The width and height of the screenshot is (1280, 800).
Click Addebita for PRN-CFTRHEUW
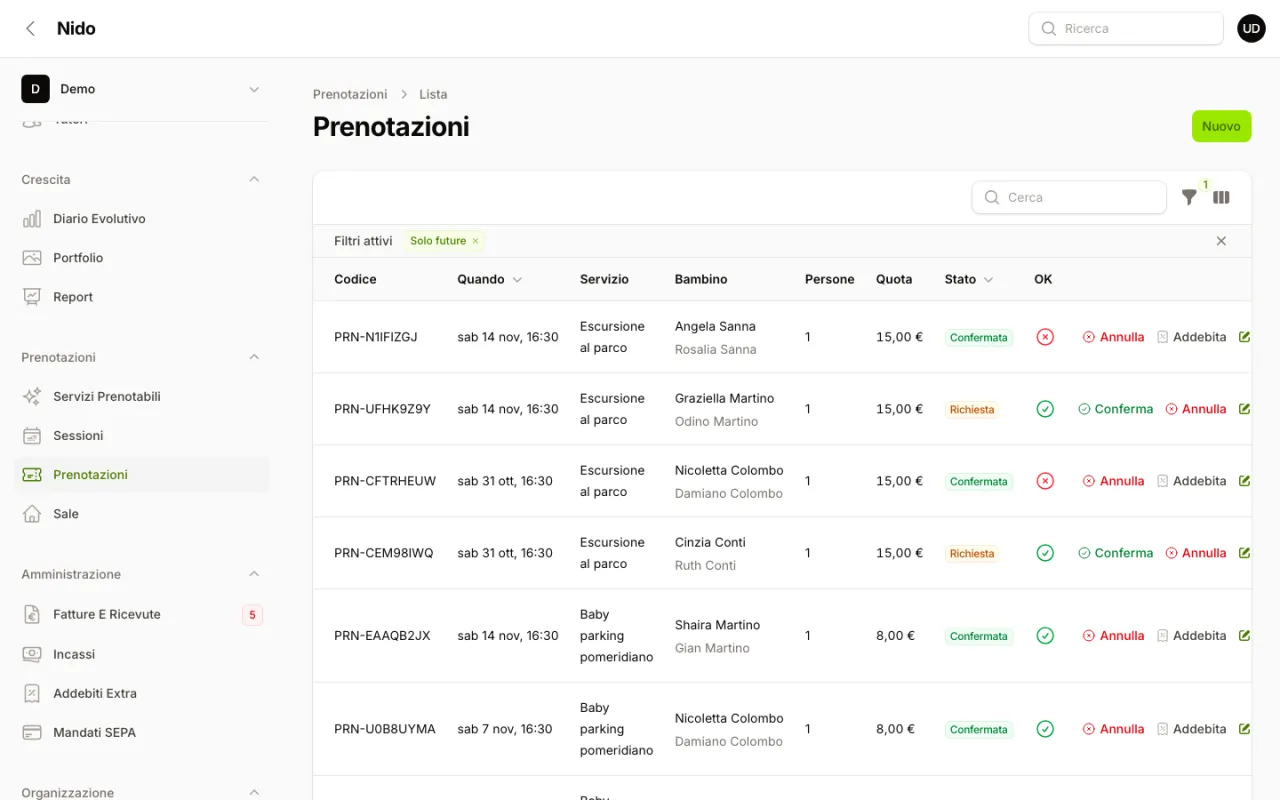tap(1191, 481)
